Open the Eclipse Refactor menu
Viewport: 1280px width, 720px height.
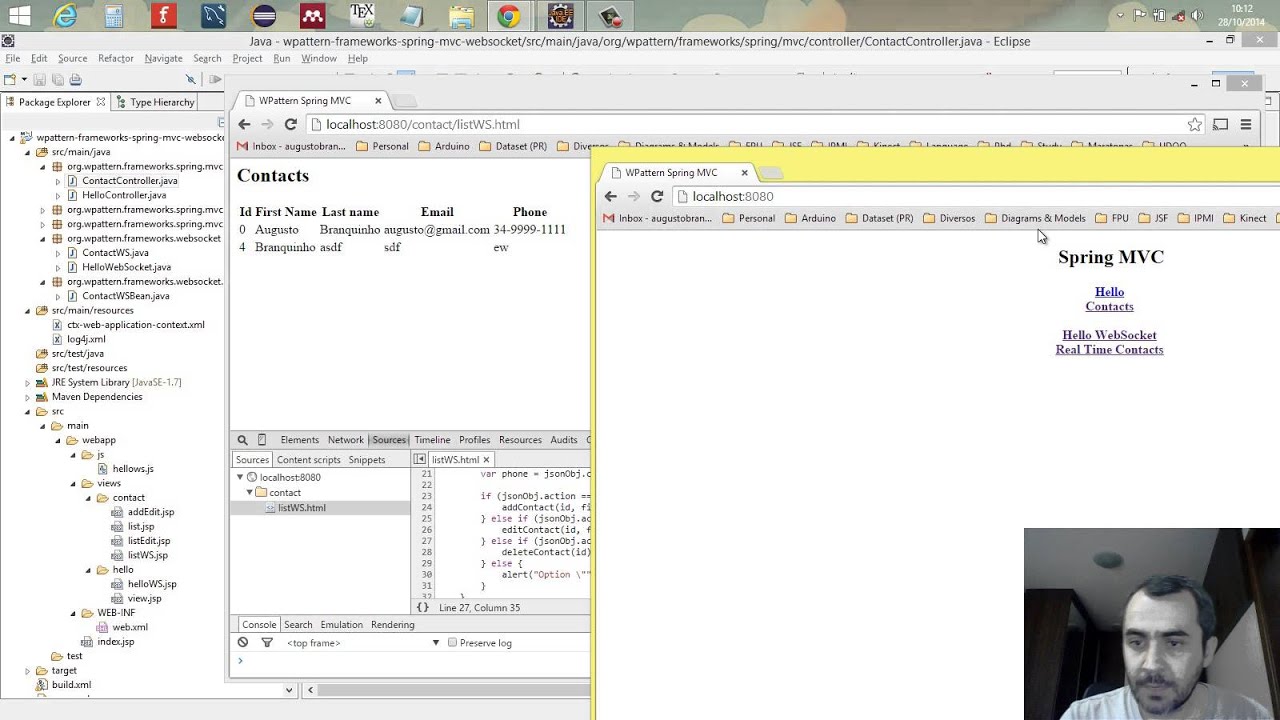tap(115, 59)
